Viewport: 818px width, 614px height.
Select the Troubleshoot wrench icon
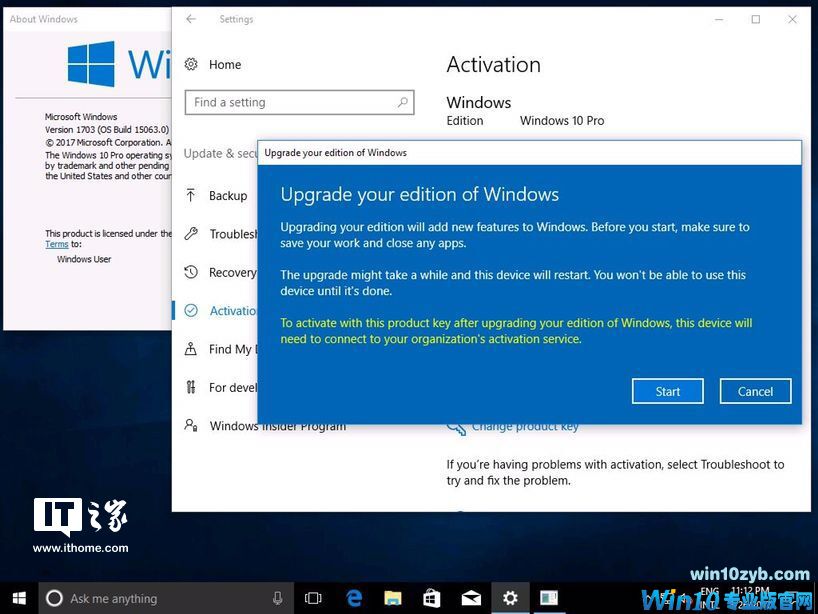point(191,234)
